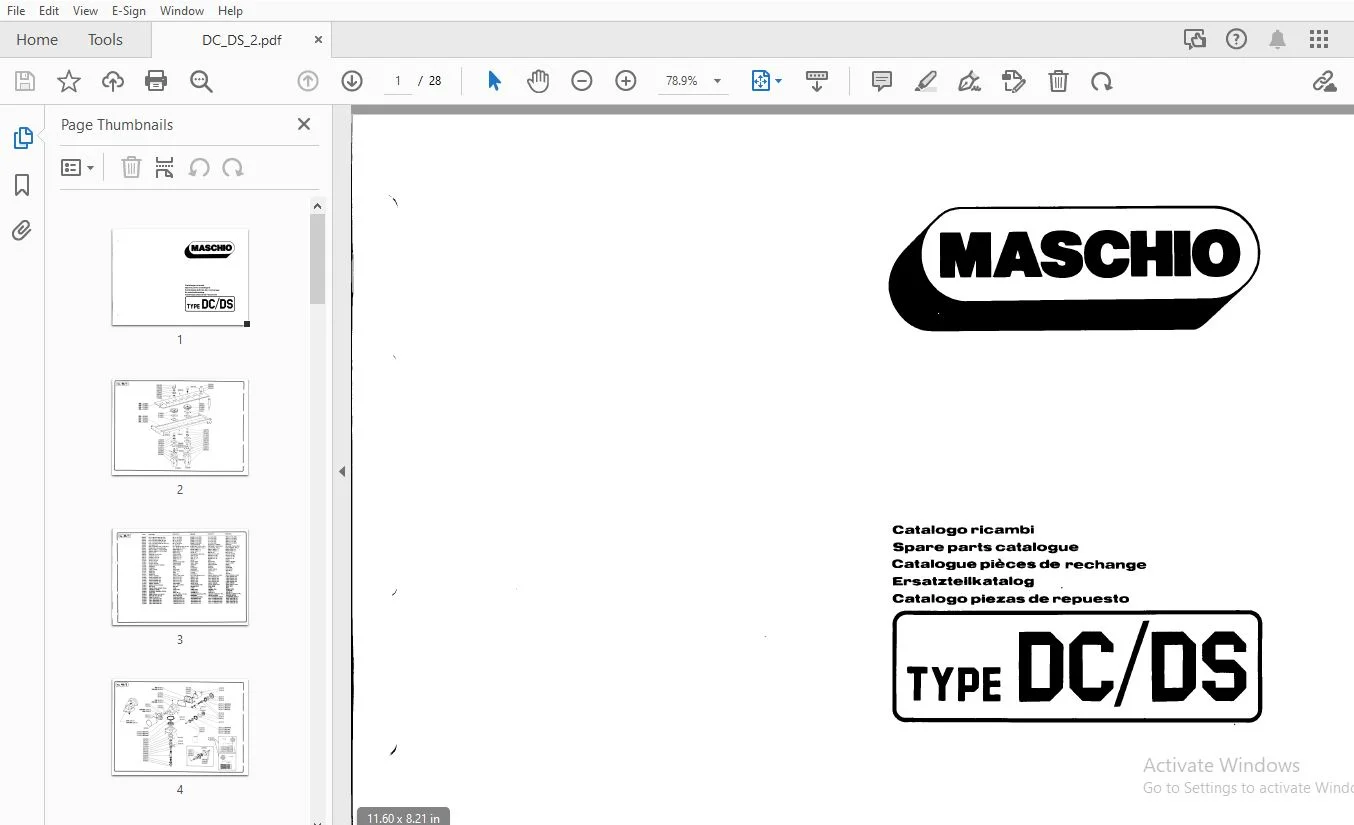This screenshot has width=1354, height=825.
Task: Activate the Selection arrow tool
Action: pyautogui.click(x=494, y=81)
